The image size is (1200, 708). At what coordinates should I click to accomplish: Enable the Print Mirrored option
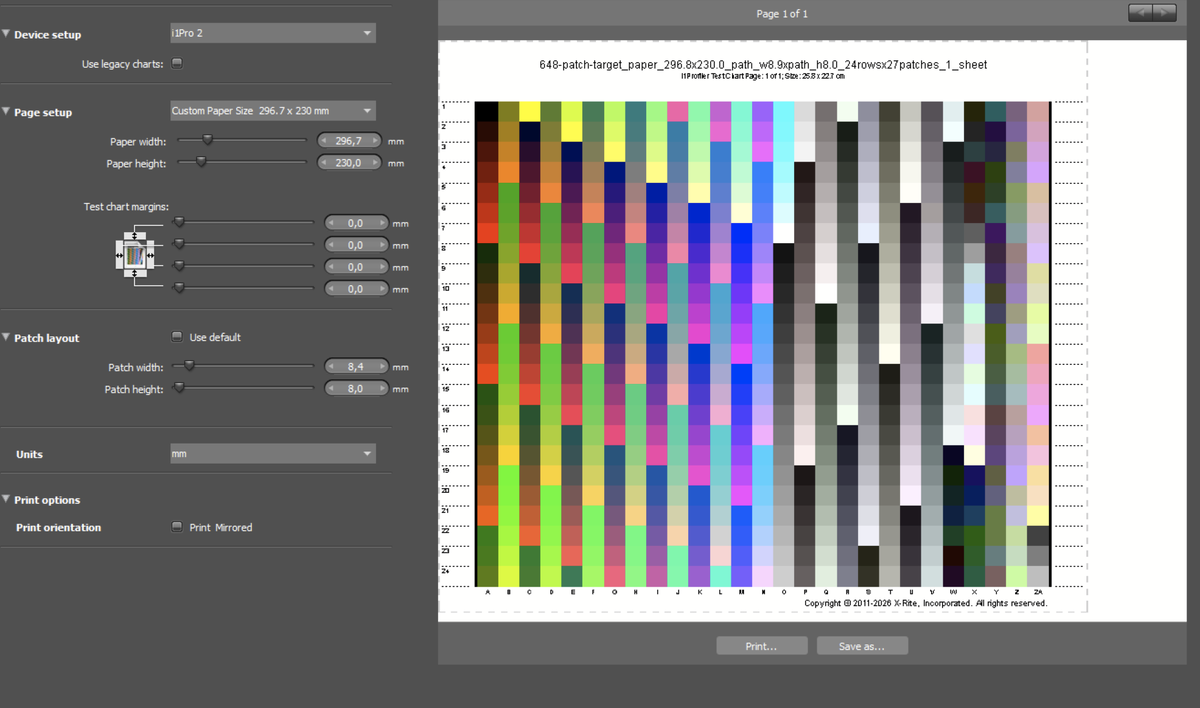click(x=177, y=527)
